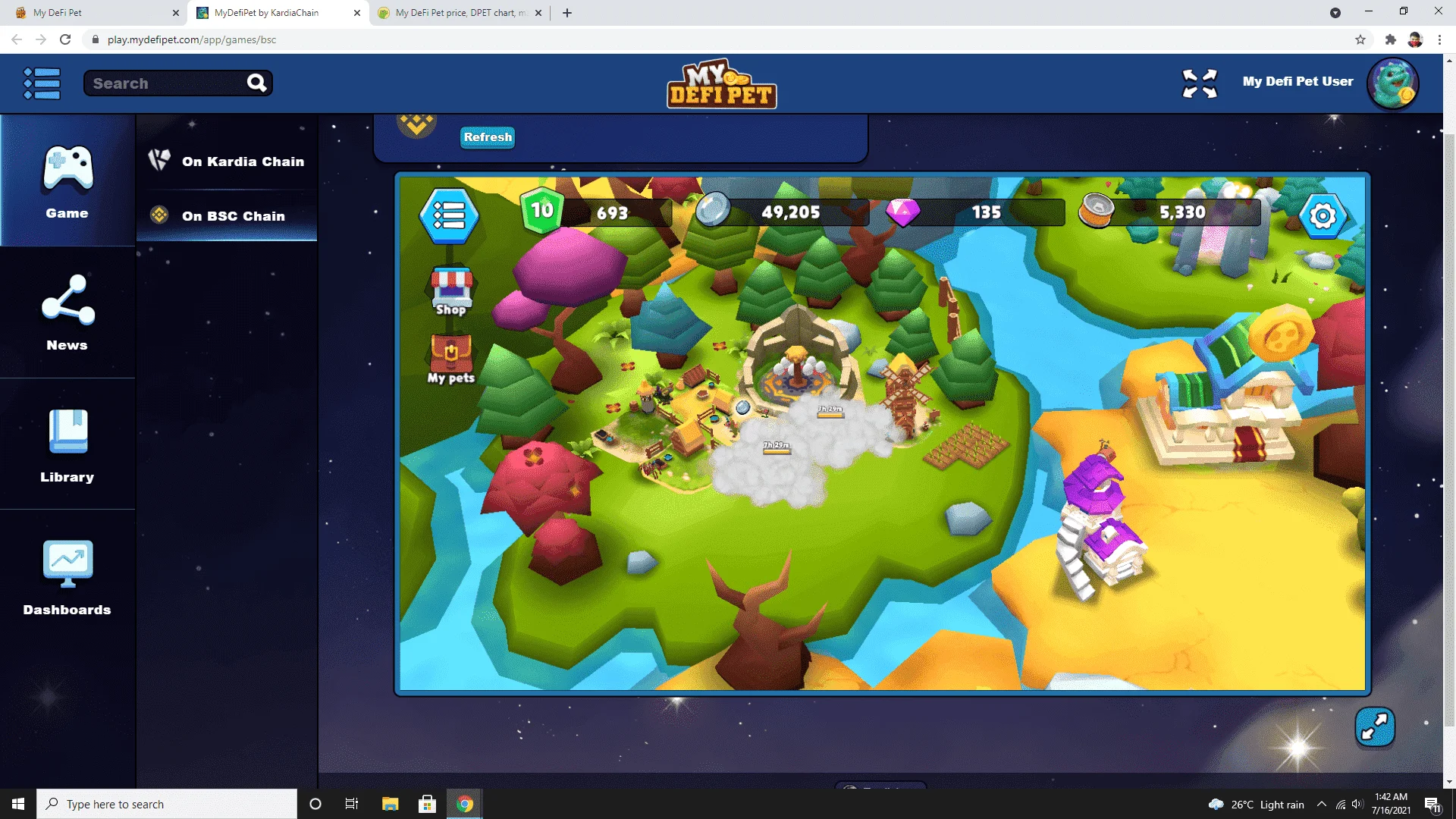Image resolution: width=1456 pixels, height=819 pixels.
Task: Select On Kardia Chain game option
Action: (227, 161)
